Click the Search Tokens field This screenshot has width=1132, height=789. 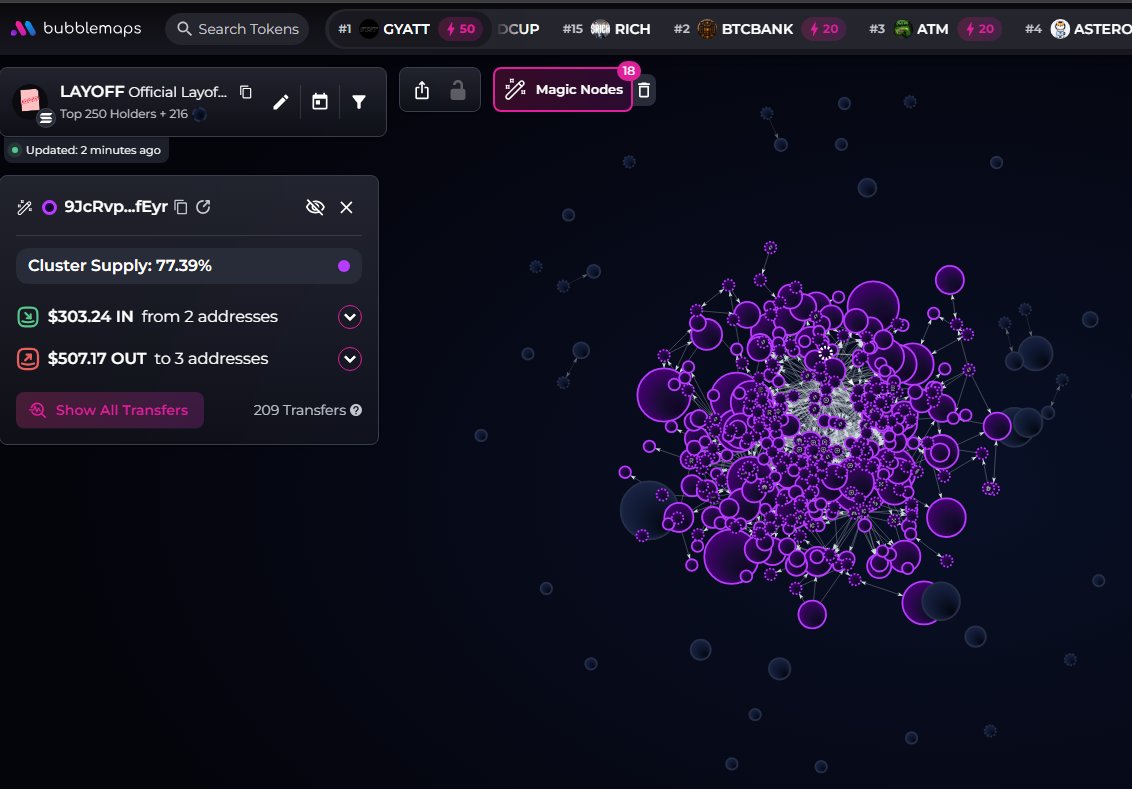[238, 29]
